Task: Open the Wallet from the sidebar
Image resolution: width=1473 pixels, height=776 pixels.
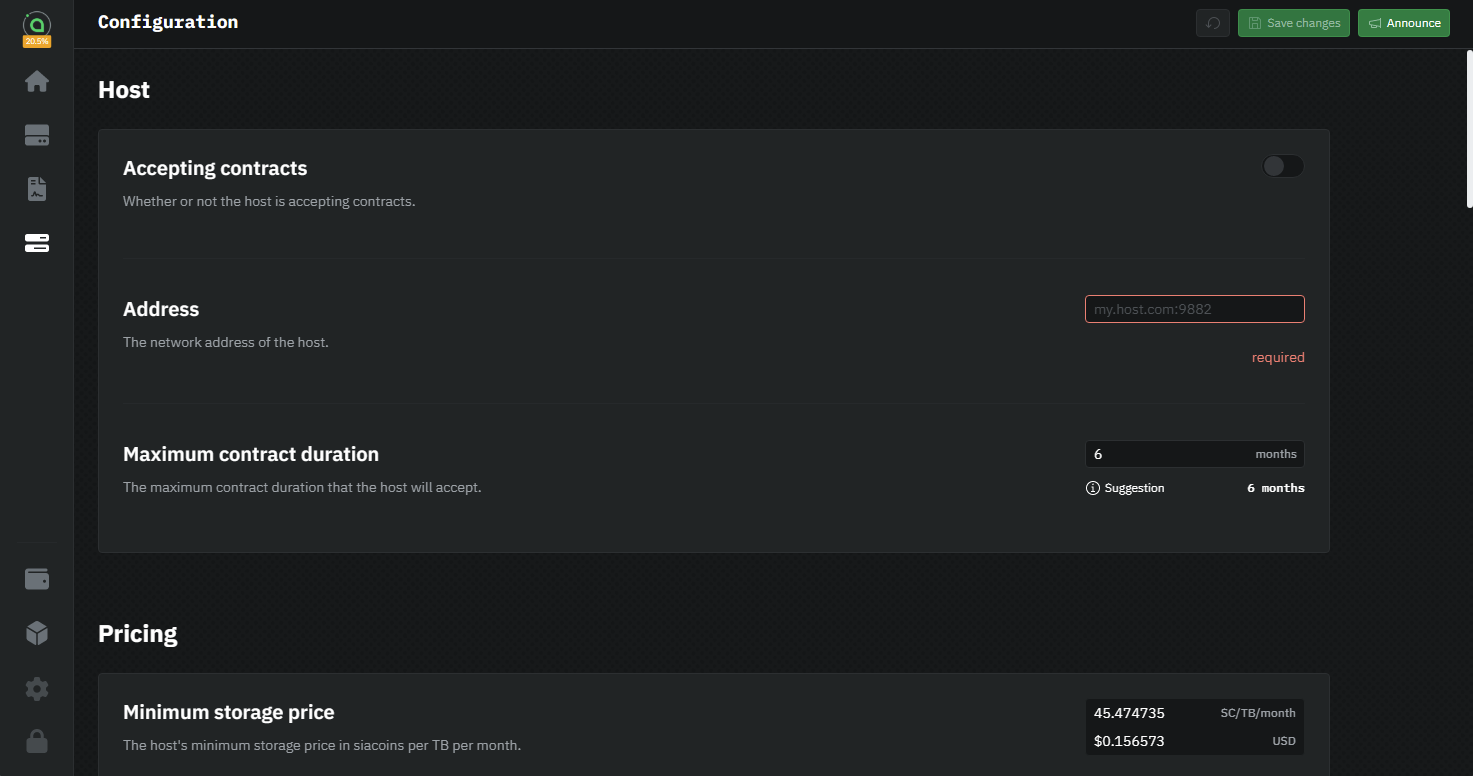Action: [37, 579]
